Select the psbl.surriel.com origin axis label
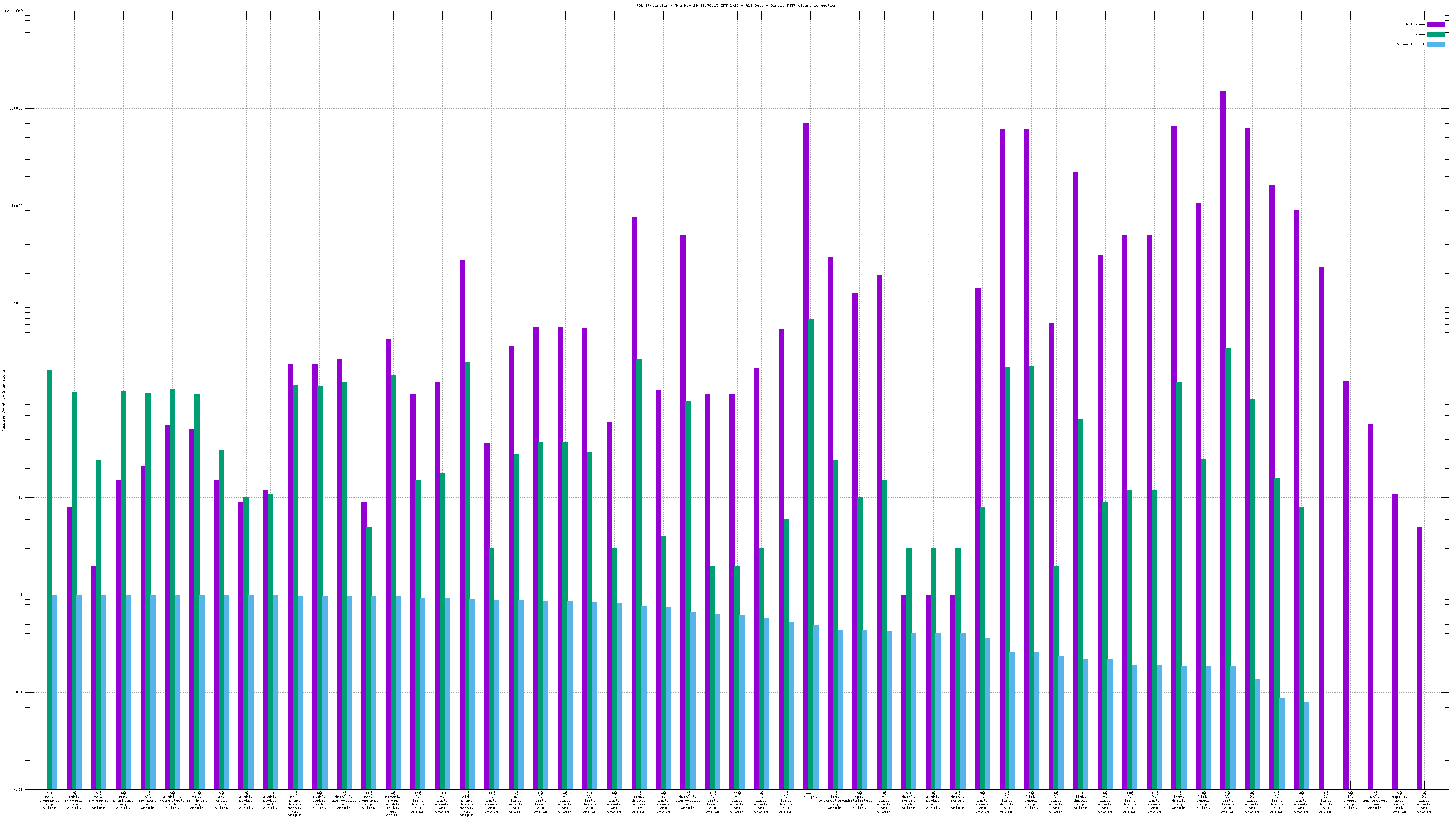The image size is (1456, 819). (x=74, y=800)
